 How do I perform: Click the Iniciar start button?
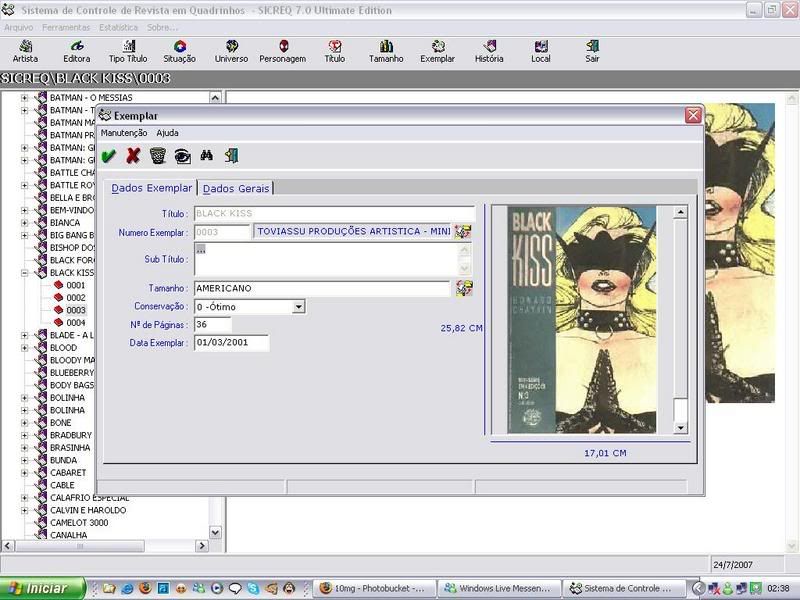(x=42, y=588)
